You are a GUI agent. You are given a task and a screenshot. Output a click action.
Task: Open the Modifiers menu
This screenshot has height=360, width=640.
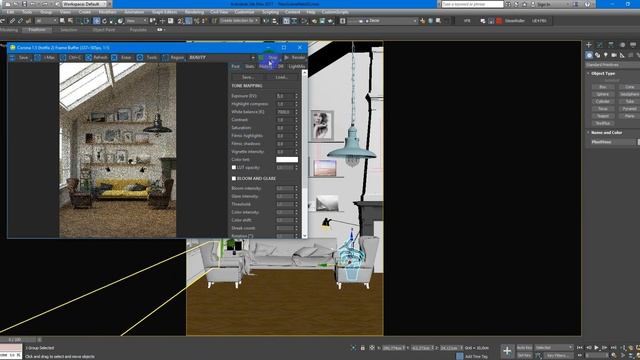pyautogui.click(x=107, y=12)
